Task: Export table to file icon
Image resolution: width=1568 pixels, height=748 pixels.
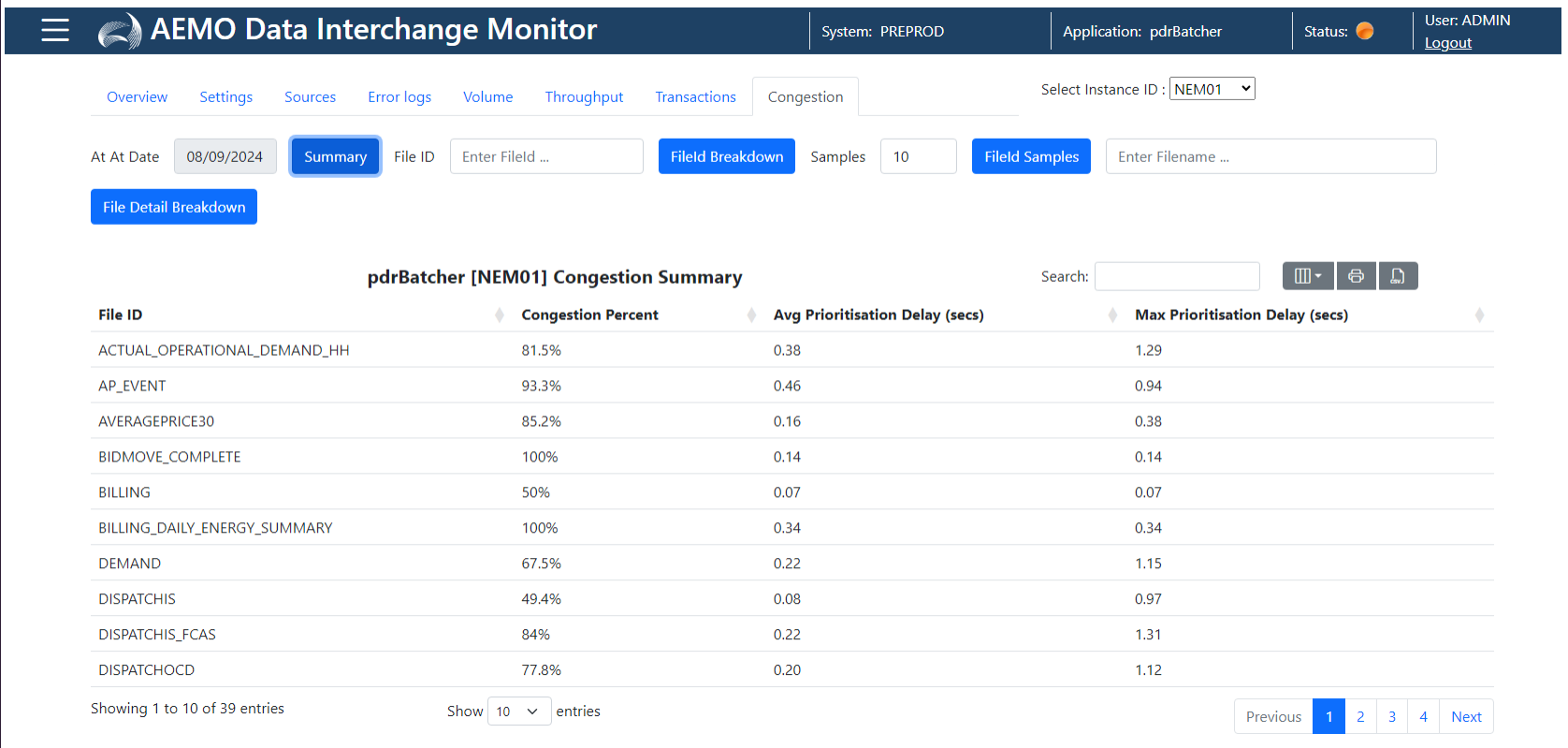Action: [1398, 276]
